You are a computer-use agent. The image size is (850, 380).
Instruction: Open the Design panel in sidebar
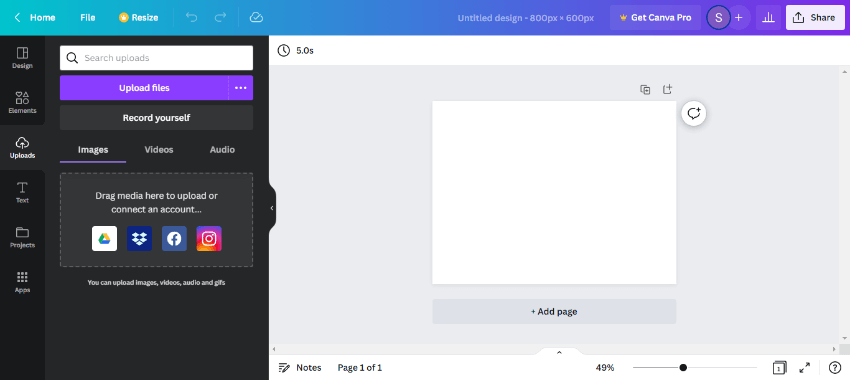coord(22,58)
